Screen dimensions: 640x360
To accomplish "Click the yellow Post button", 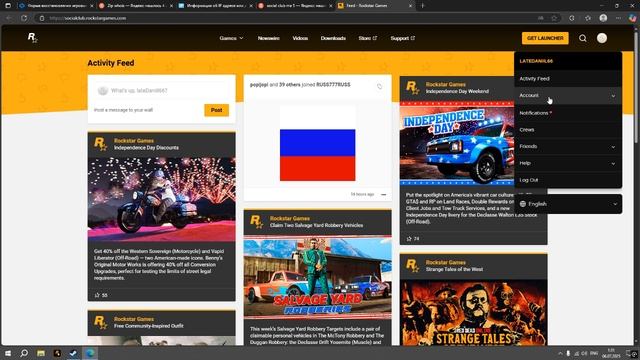I will click(216, 110).
